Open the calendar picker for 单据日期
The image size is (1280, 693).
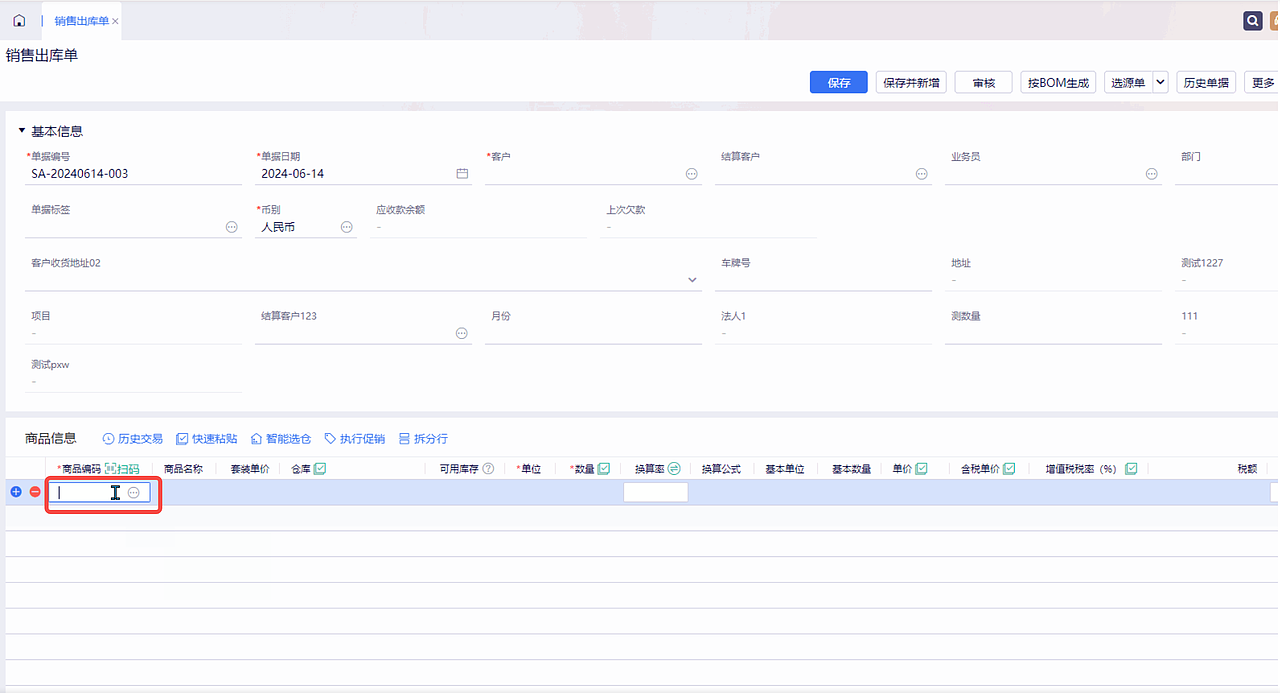462,173
